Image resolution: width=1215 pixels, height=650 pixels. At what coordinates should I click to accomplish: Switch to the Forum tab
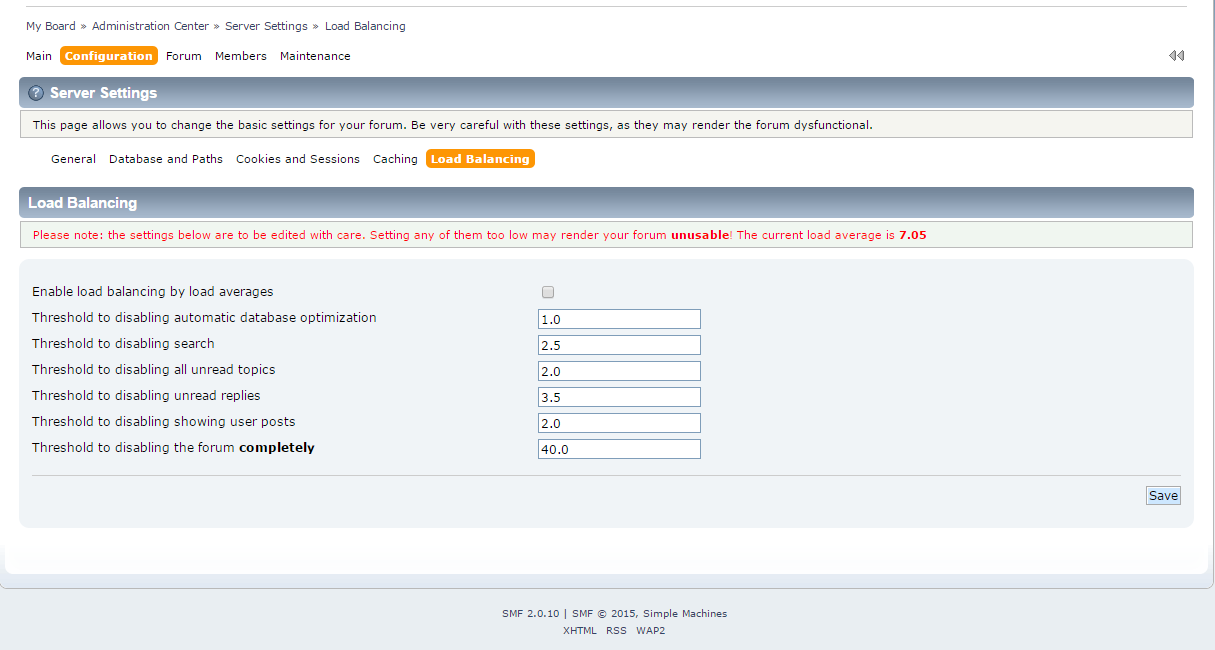coord(183,56)
